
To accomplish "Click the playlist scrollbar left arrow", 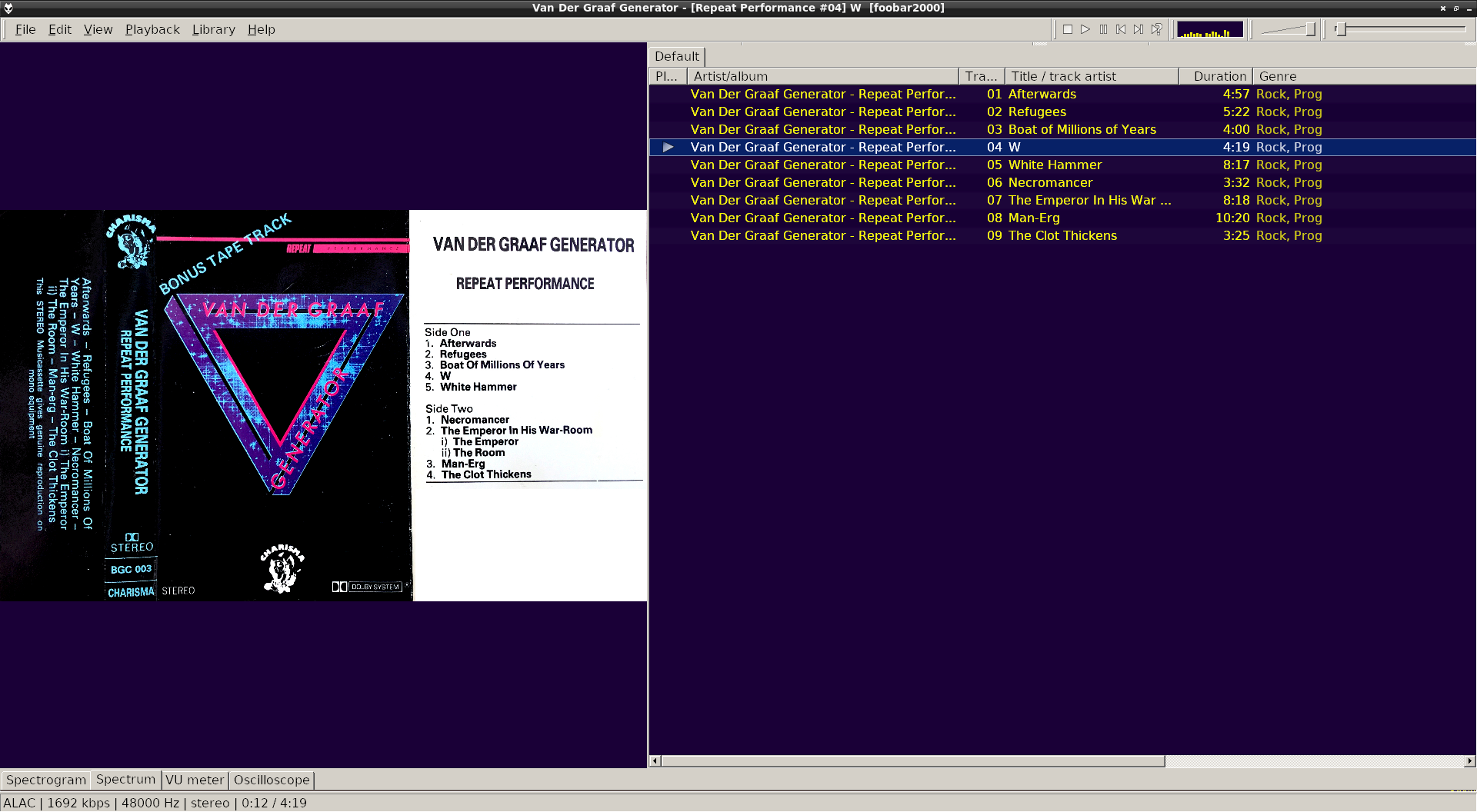I will (655, 761).
